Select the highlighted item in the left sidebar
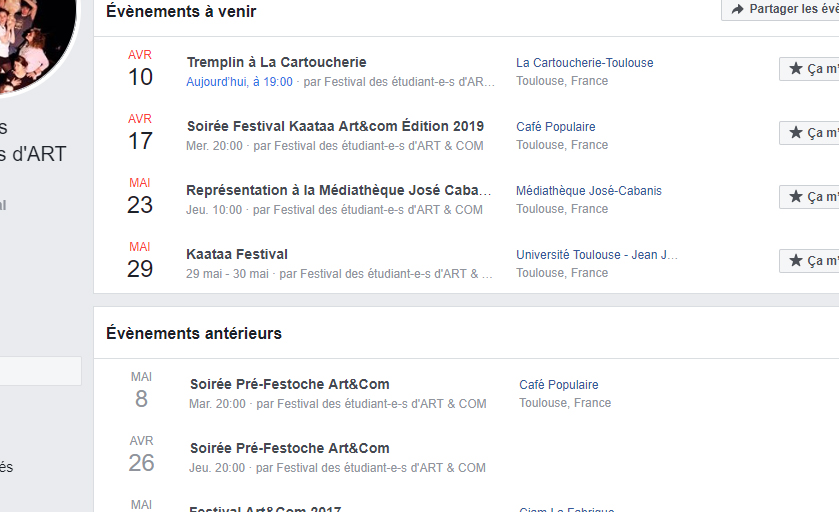839x512 pixels. point(41,371)
